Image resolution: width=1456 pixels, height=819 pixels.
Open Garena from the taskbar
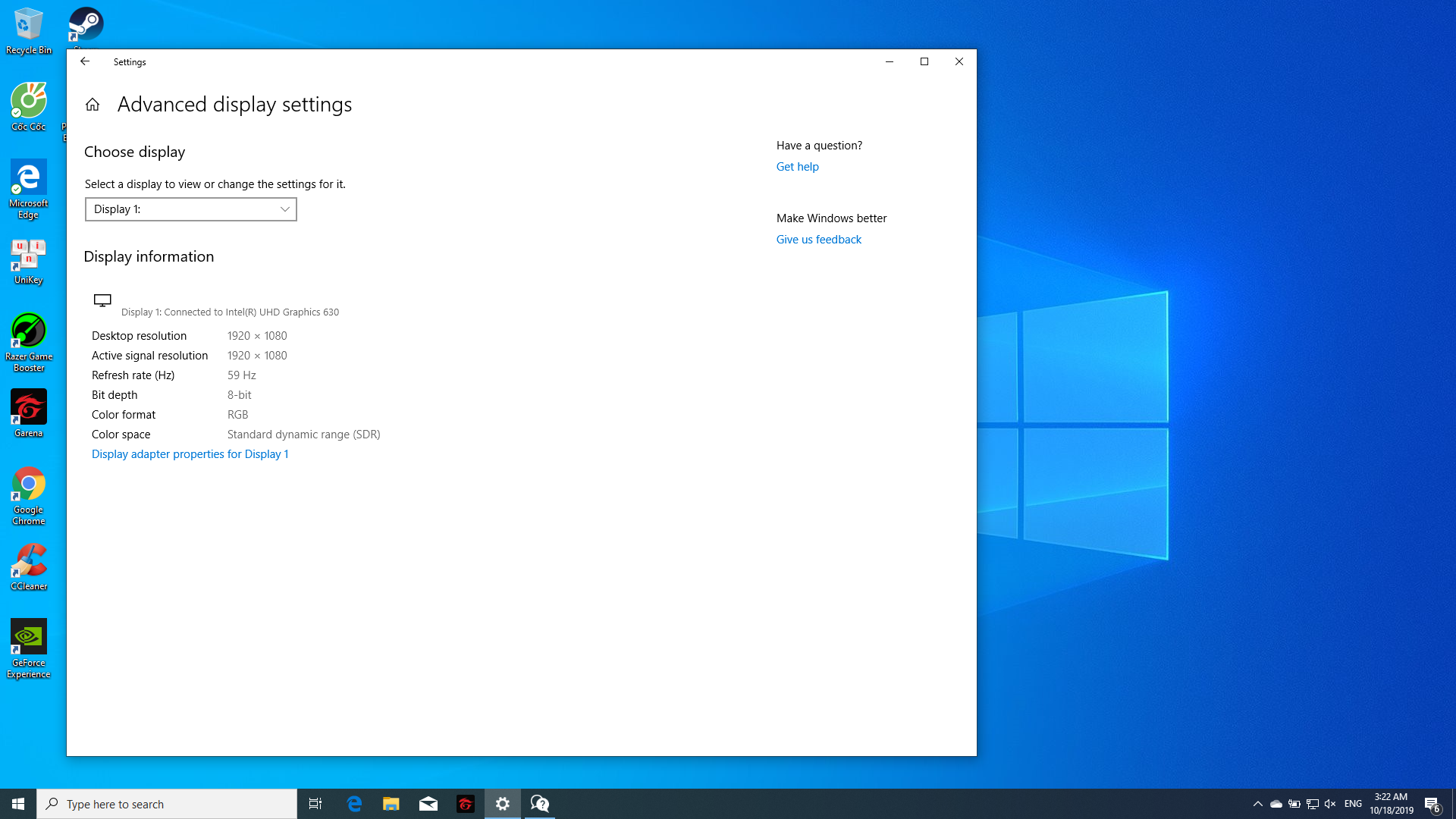point(466,804)
